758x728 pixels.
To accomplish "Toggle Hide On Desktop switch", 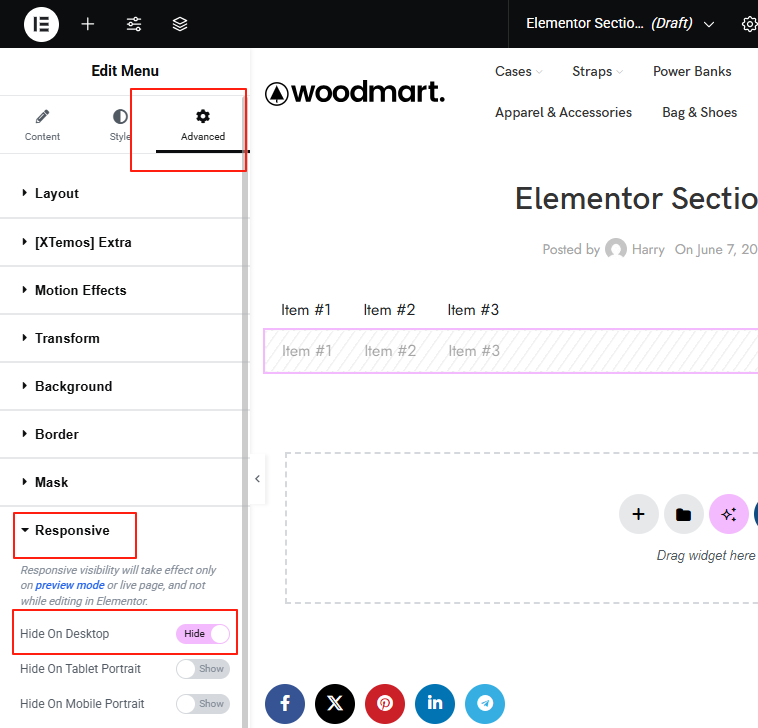I will click(203, 634).
